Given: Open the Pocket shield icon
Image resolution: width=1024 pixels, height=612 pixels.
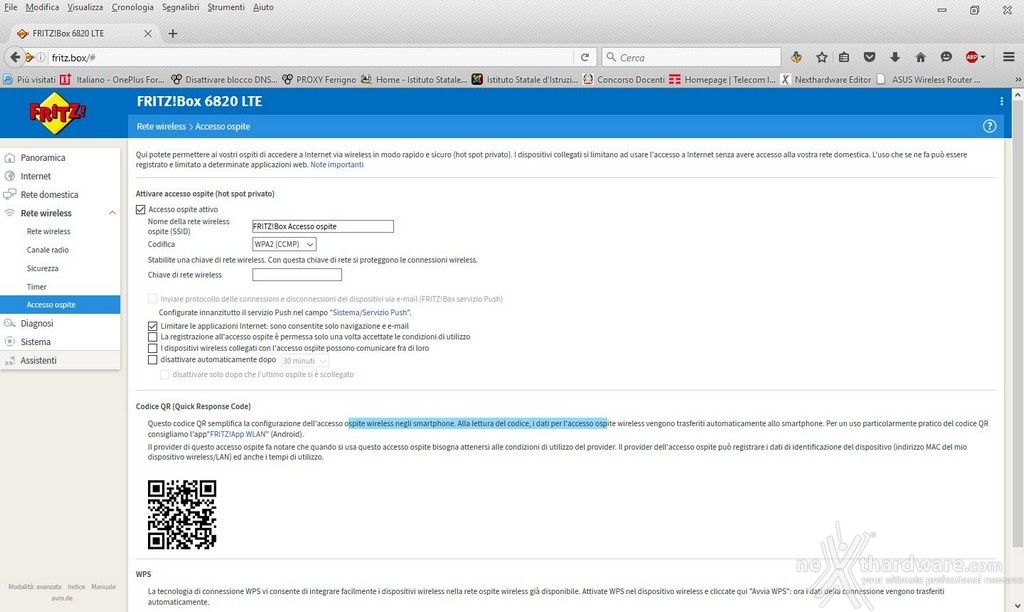Looking at the screenshot, I should (869, 57).
